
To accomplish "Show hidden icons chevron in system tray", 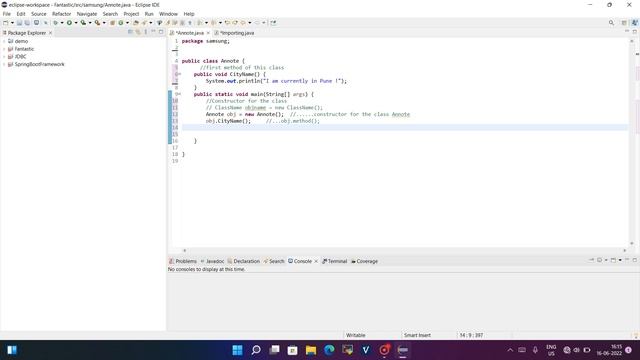I will [510, 350].
